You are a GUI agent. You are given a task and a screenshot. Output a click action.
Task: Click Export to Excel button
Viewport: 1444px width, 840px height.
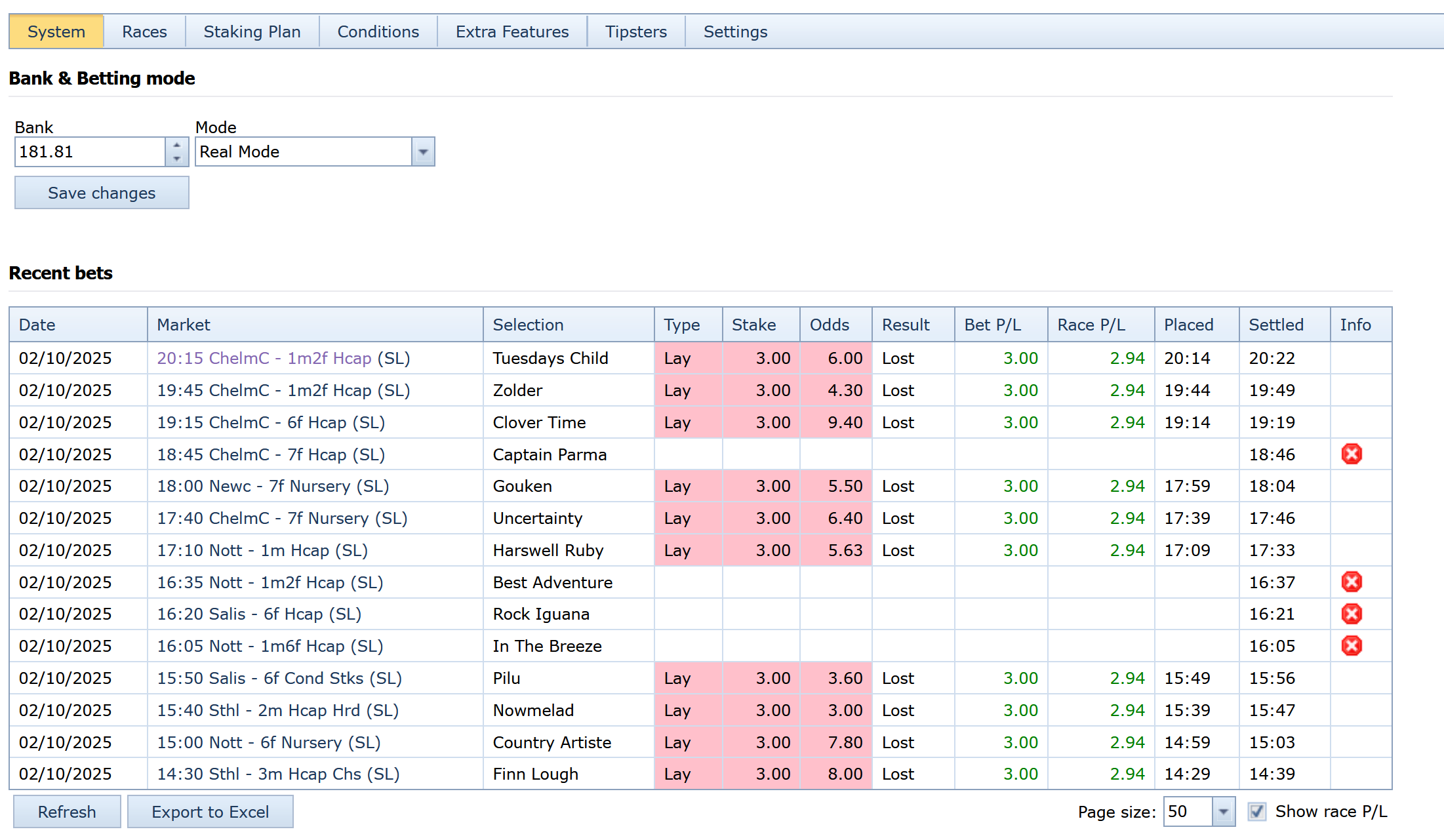[210, 812]
